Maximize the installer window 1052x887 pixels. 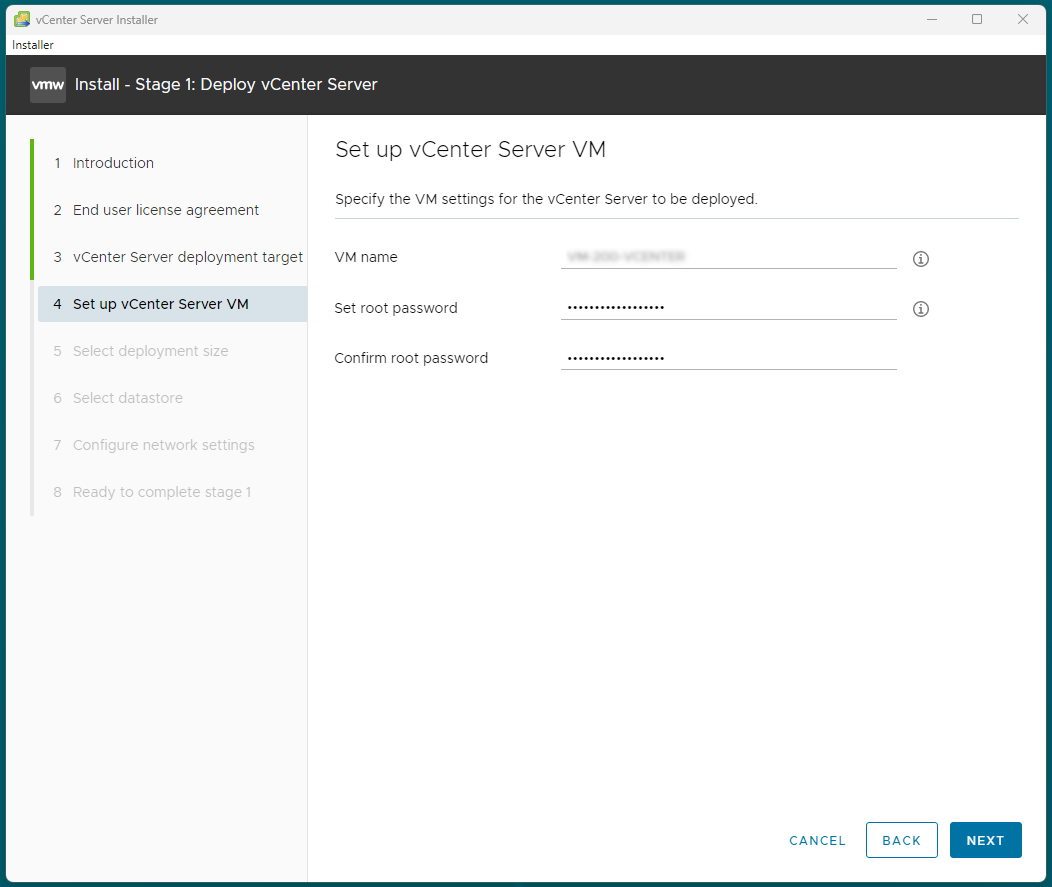tap(977, 19)
